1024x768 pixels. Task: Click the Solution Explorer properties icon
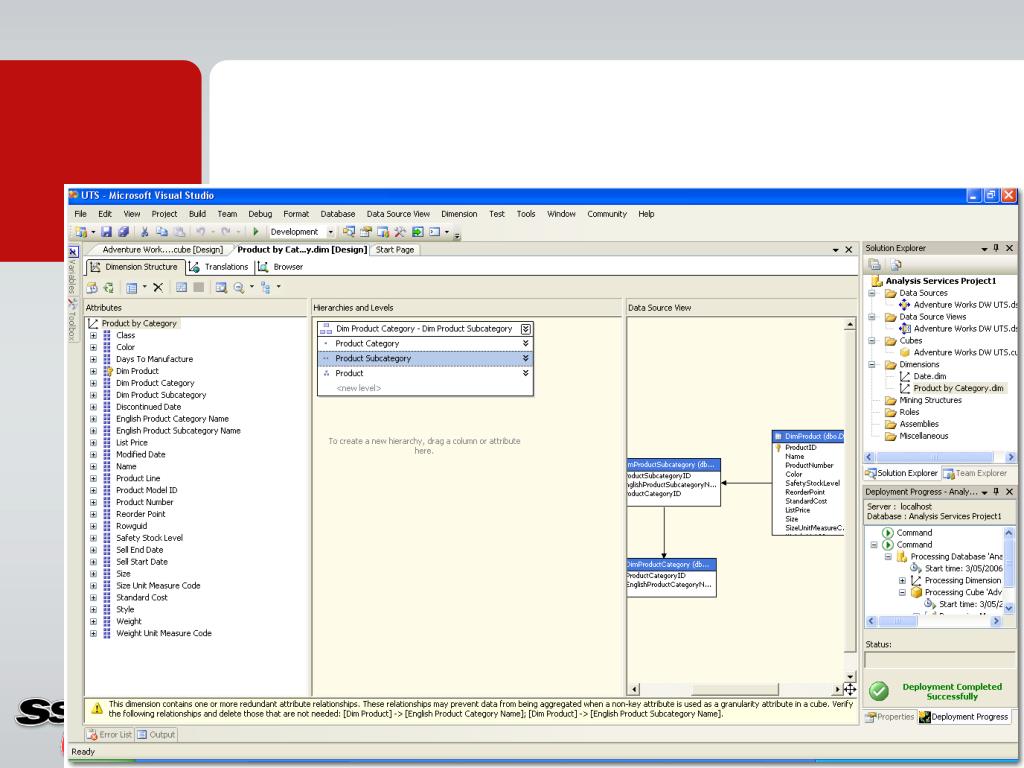pyautogui.click(x=875, y=265)
